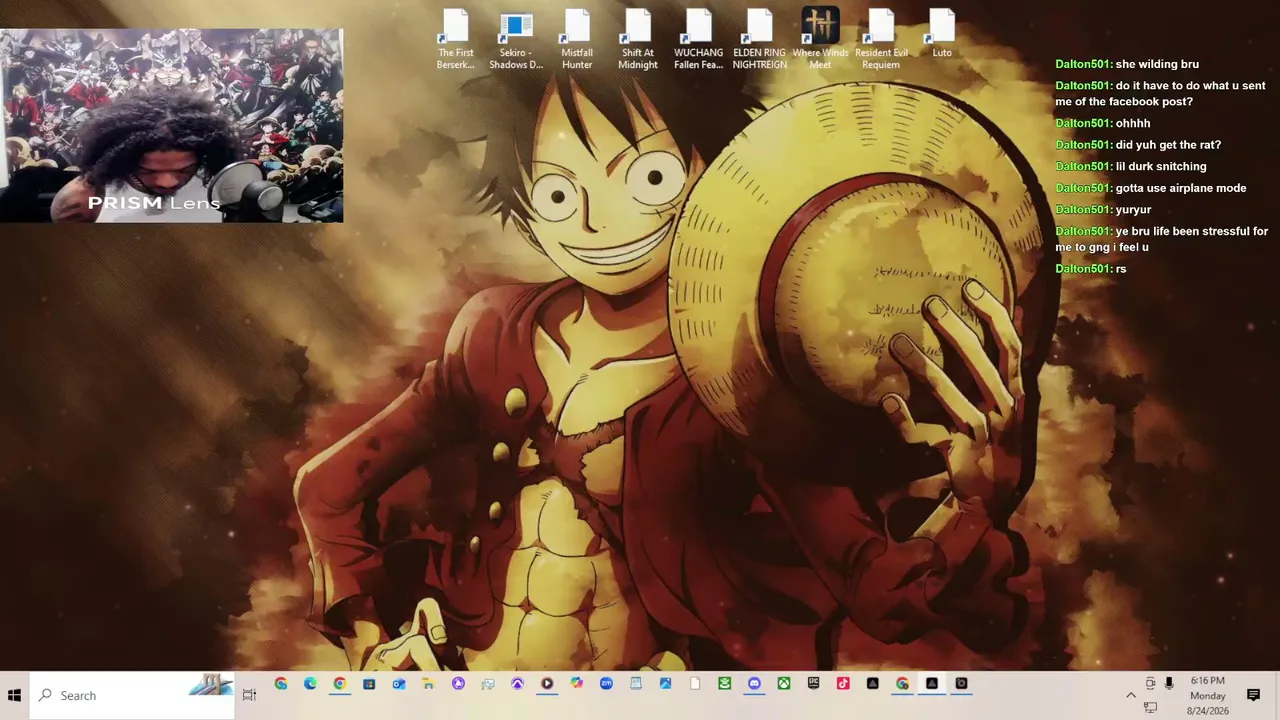Open the clock and calendar flyout
The image size is (1280, 720).
tap(1207, 696)
